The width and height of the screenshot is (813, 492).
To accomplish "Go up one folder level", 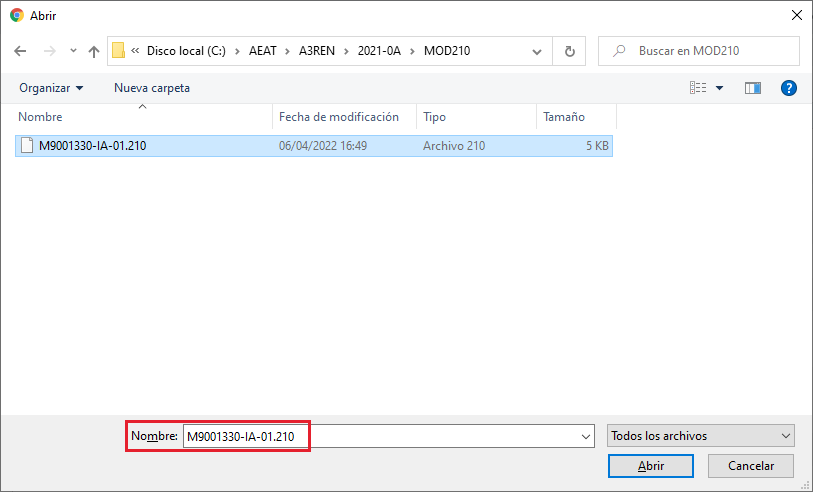I will [94, 51].
